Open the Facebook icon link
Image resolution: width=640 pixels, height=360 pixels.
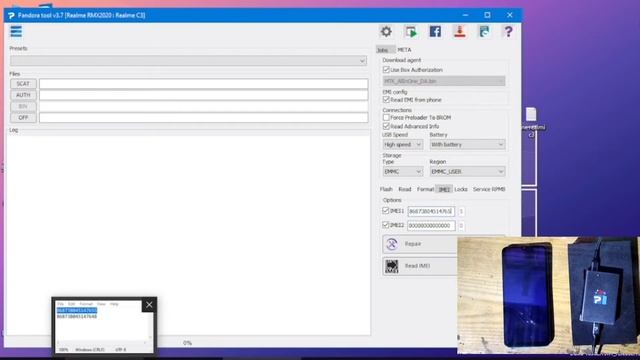coord(435,31)
